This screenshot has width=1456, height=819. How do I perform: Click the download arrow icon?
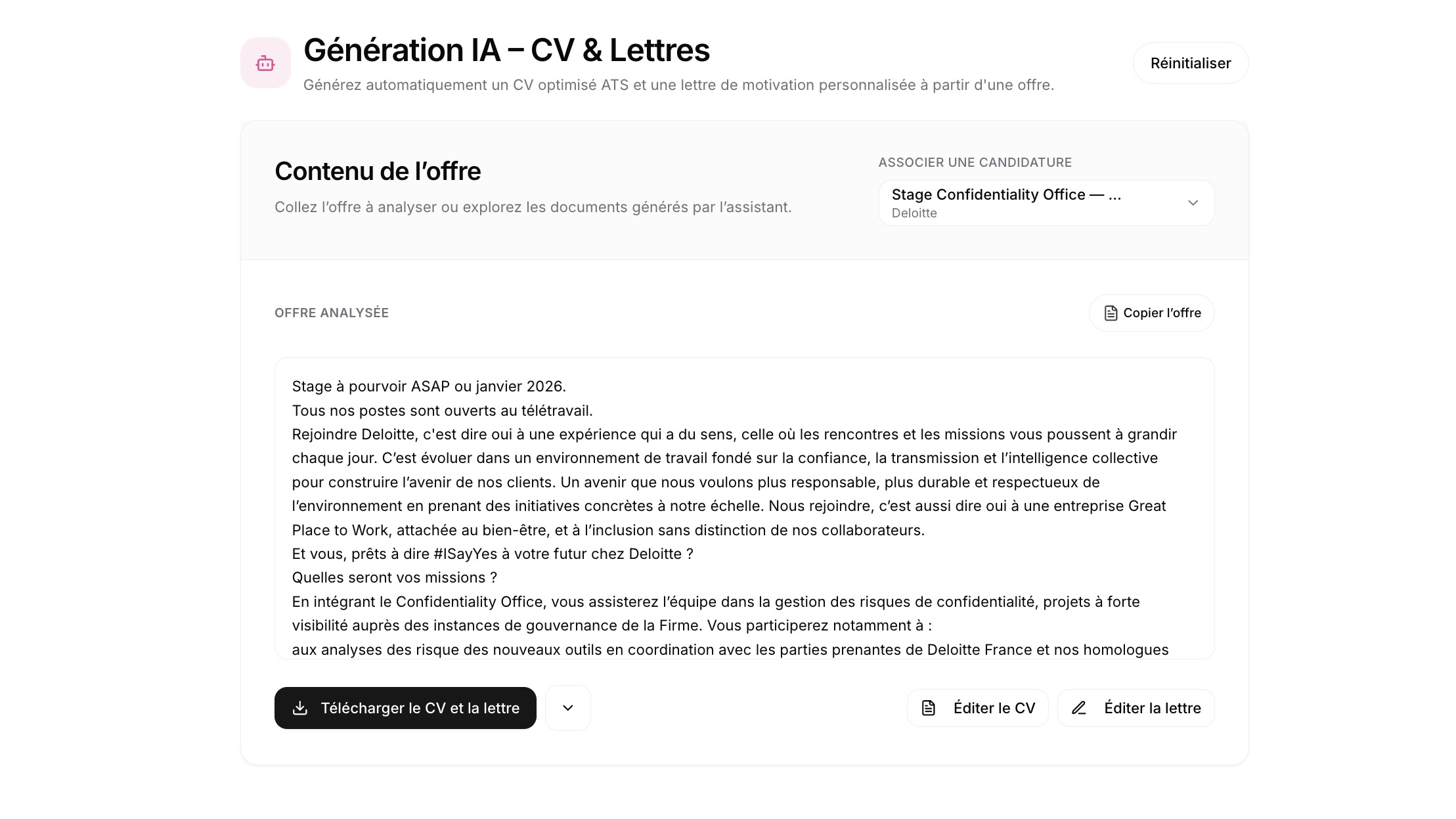[300, 708]
